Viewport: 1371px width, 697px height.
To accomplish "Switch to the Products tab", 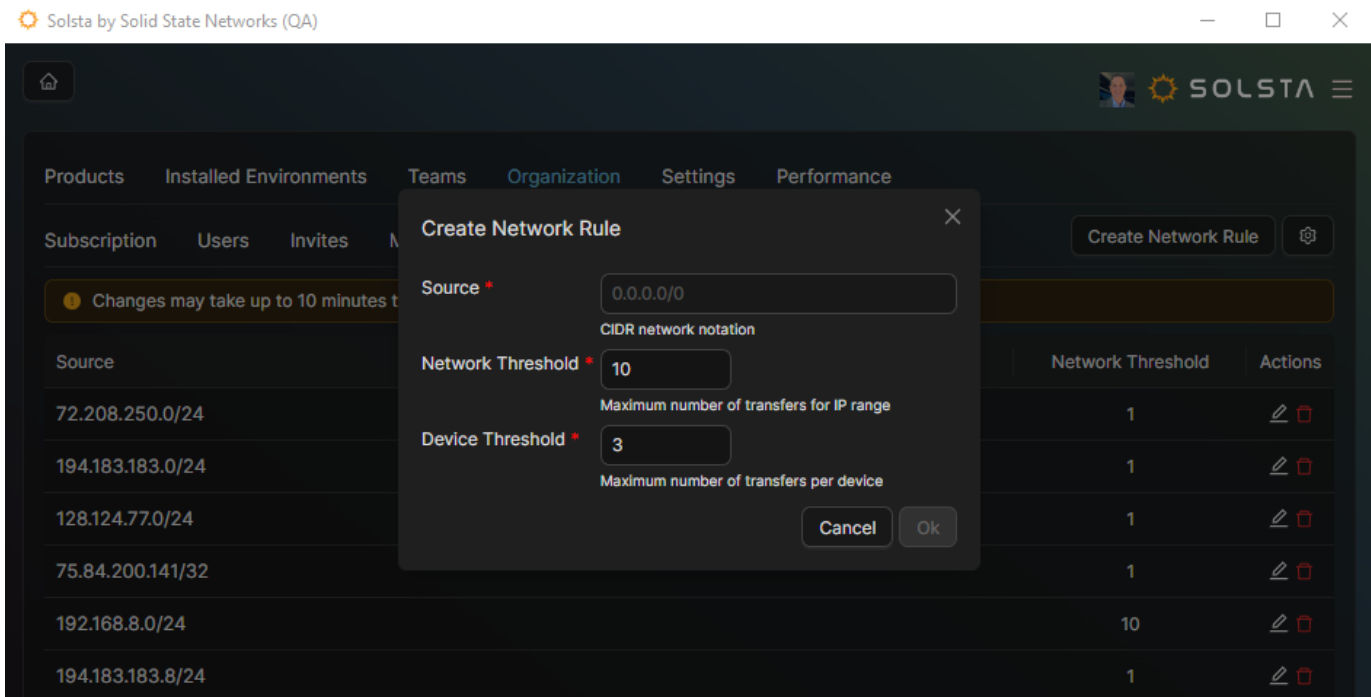I will (84, 177).
